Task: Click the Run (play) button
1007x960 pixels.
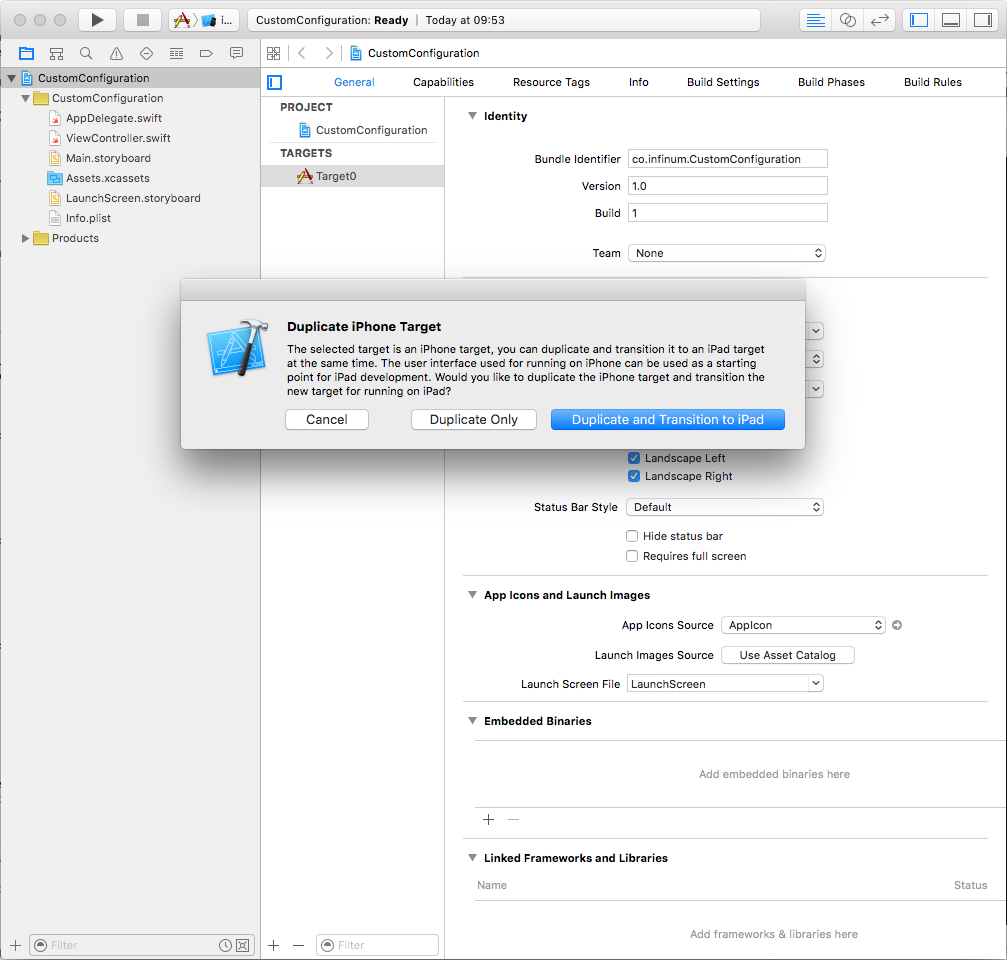Action: (x=97, y=20)
